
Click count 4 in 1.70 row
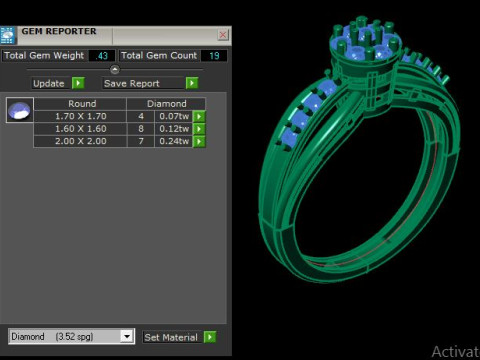tap(141, 116)
